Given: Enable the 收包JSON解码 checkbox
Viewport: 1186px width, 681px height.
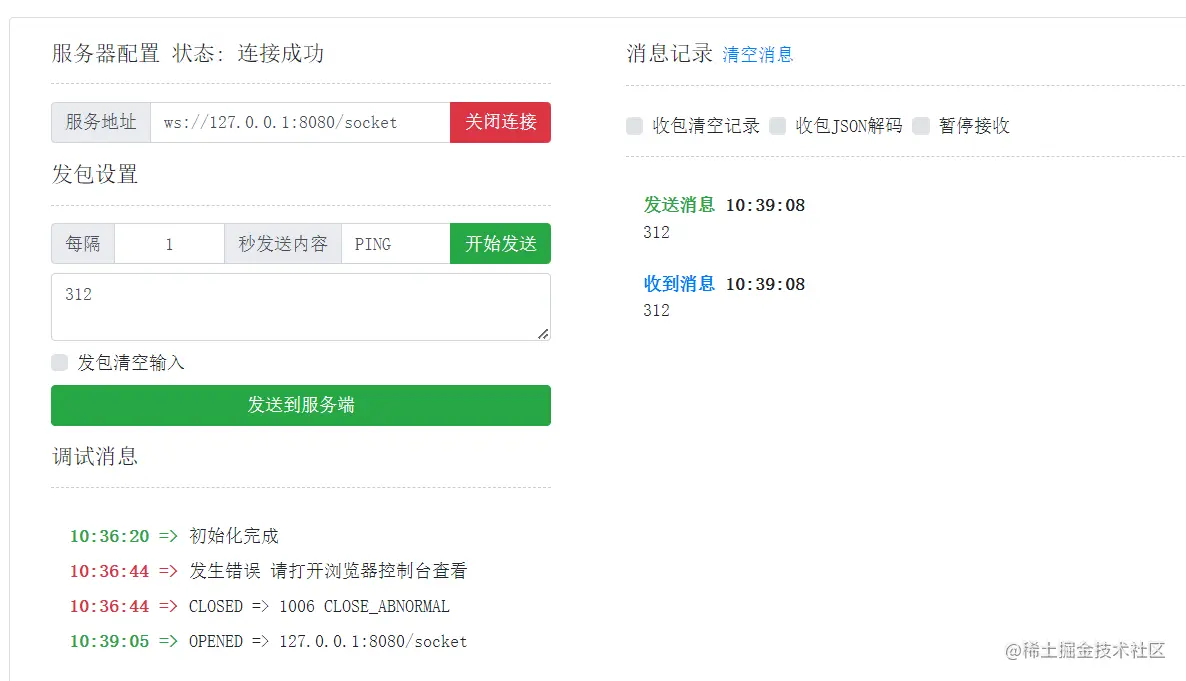Looking at the screenshot, I should (778, 126).
